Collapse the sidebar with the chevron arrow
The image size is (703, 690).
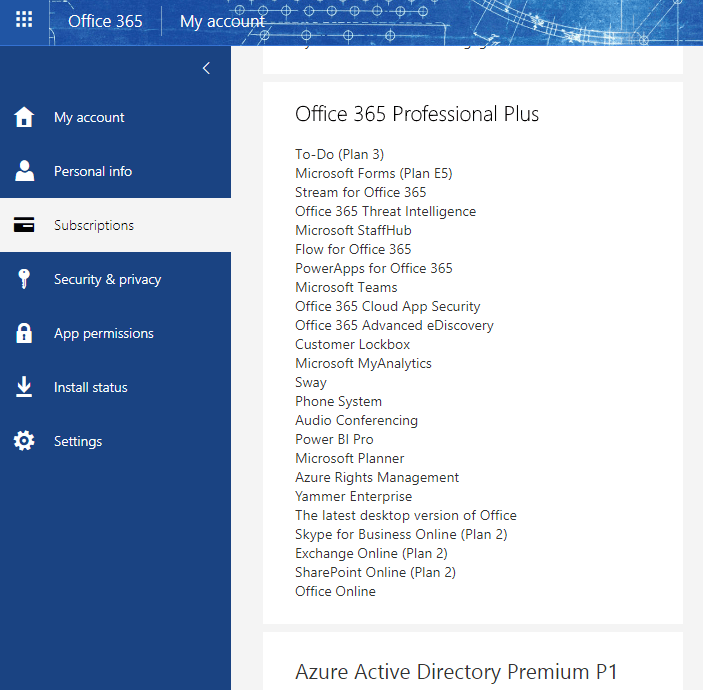[x=206, y=68]
